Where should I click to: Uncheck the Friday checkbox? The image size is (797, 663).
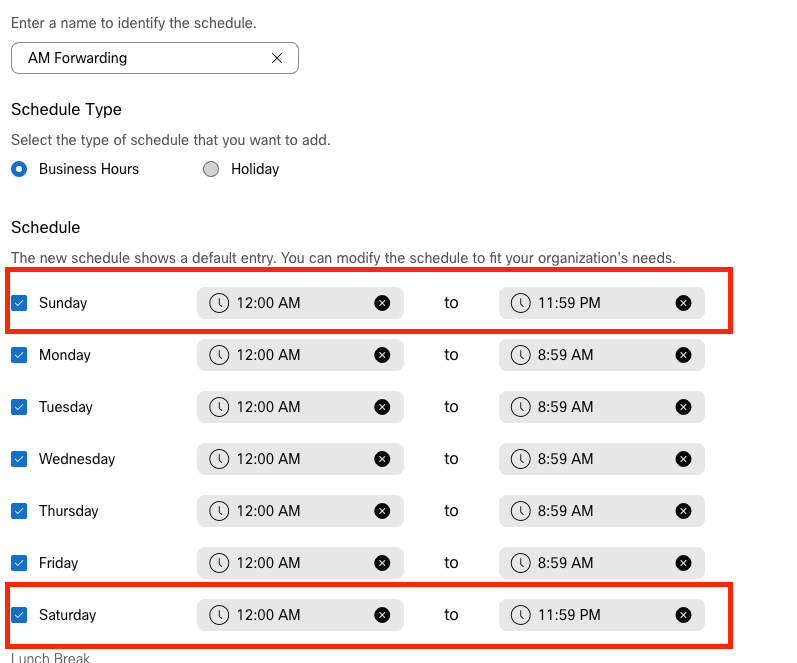19,563
